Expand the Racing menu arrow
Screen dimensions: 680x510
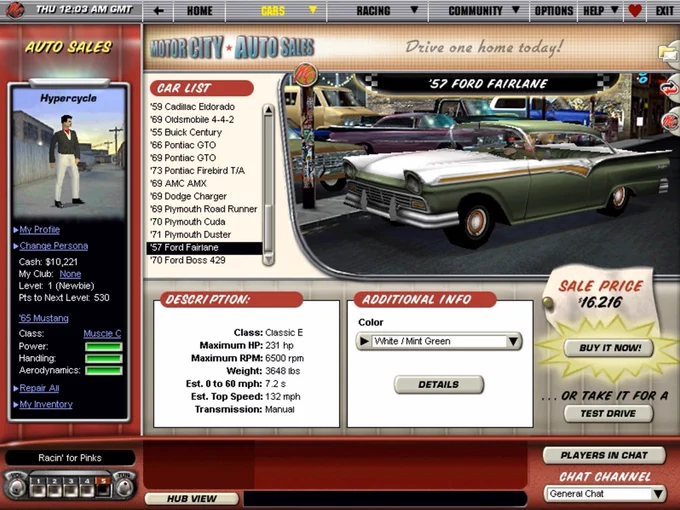click(x=414, y=10)
